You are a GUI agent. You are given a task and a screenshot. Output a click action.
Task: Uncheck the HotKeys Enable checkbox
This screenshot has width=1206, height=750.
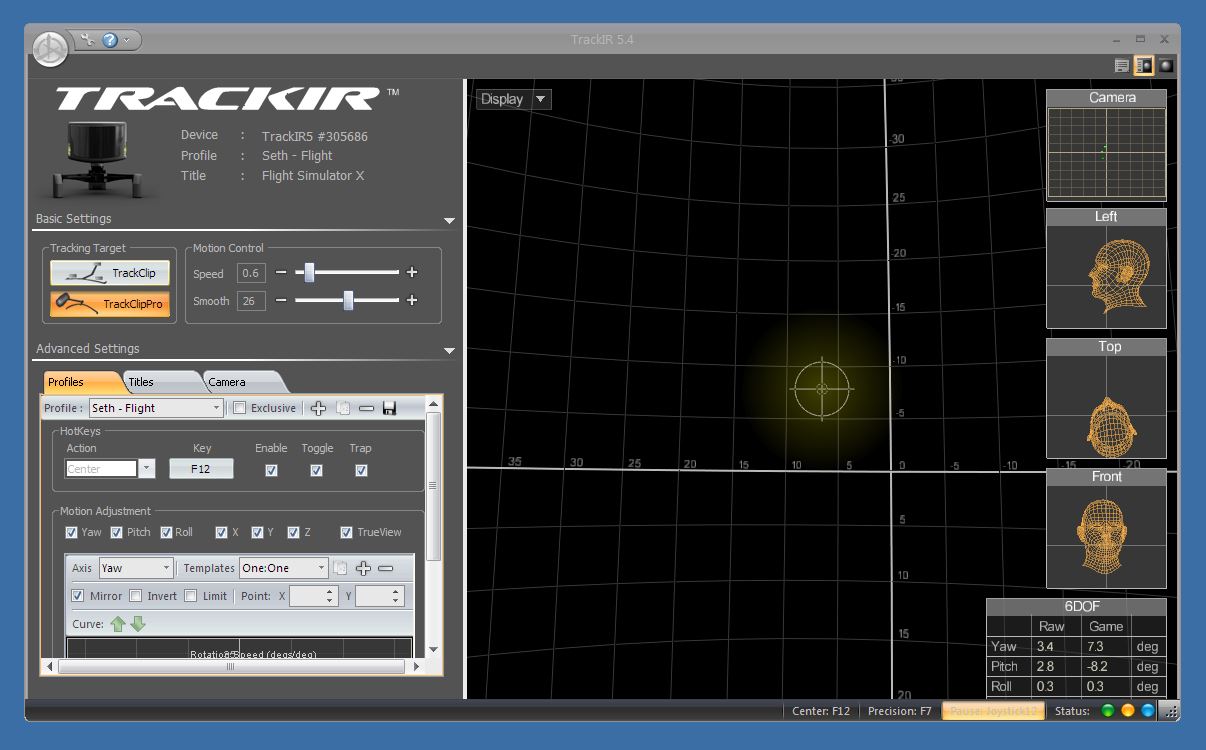pyautogui.click(x=271, y=470)
